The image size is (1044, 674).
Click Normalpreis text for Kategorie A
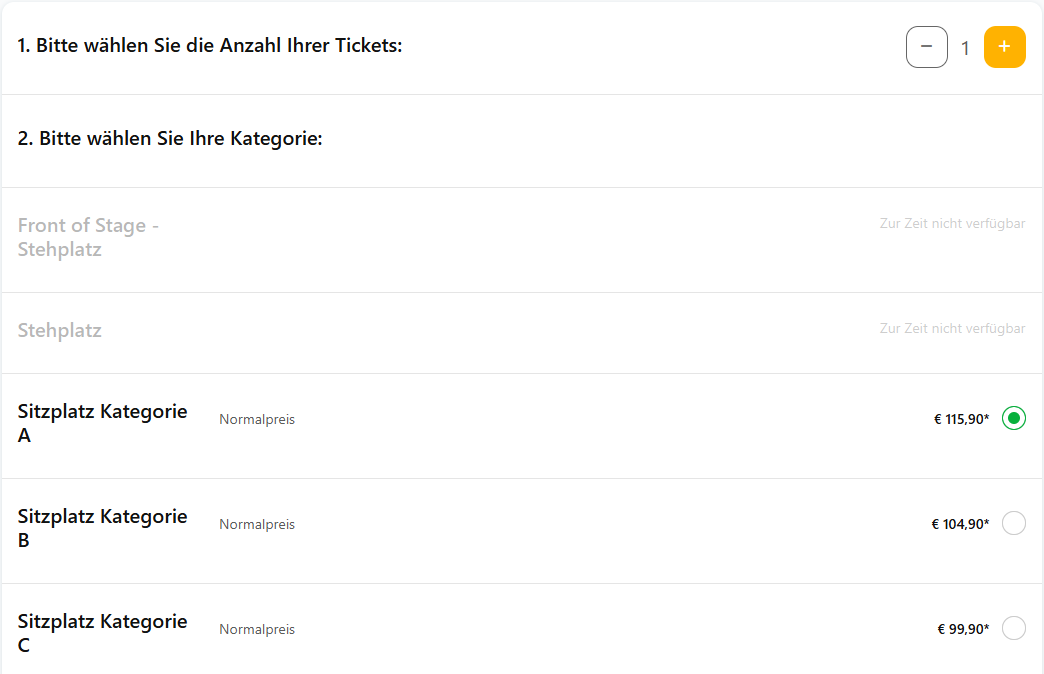tap(257, 419)
